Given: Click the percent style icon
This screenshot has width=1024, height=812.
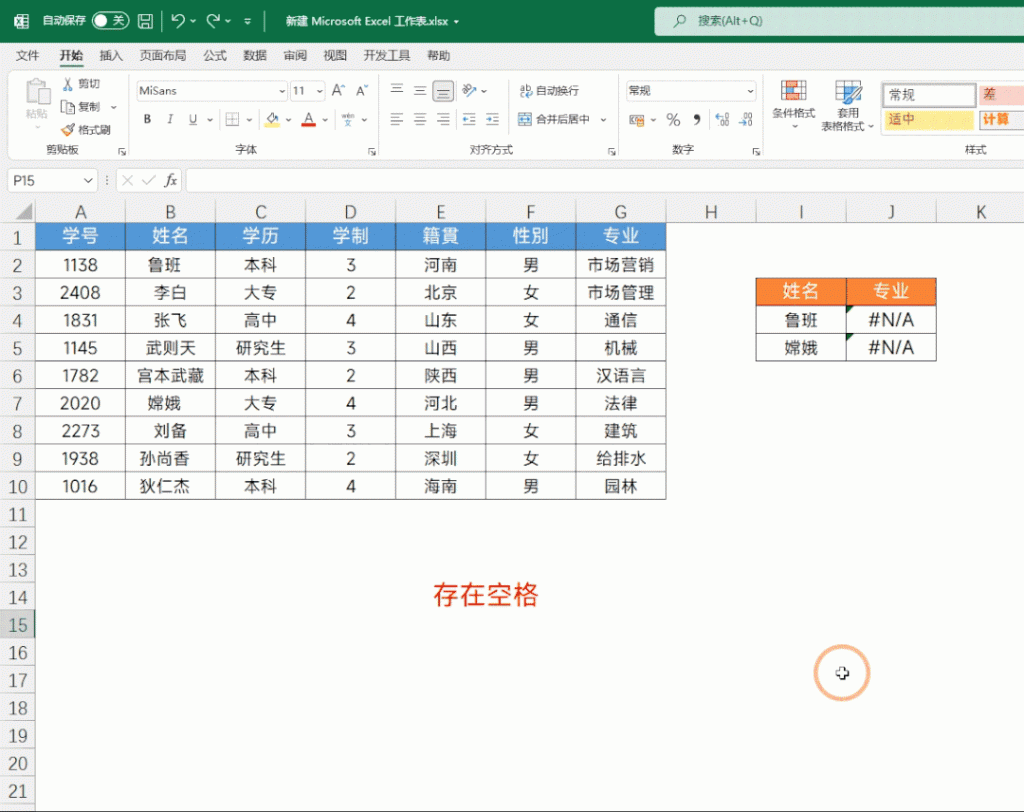Looking at the screenshot, I should tap(673, 120).
